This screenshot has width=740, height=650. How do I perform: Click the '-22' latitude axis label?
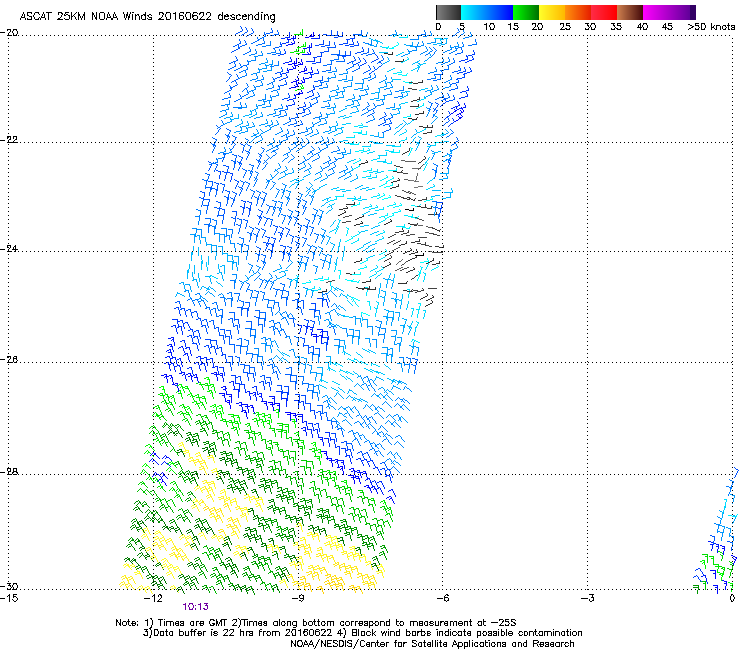tap(9, 140)
